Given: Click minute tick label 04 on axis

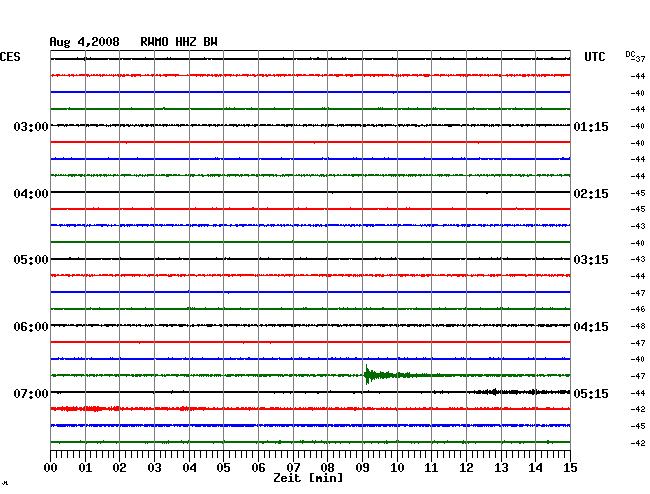Looking at the screenshot, I should (189, 467).
